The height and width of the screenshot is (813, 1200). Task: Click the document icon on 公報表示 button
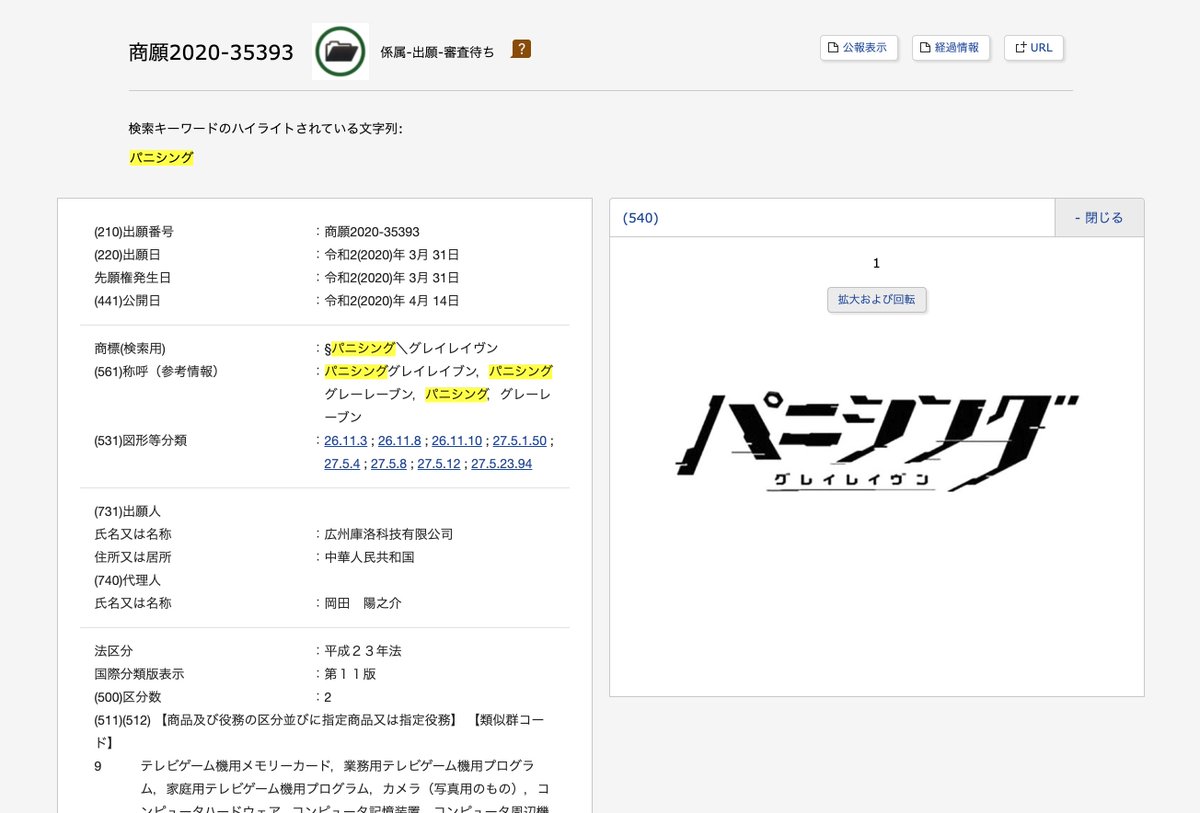pyautogui.click(x=833, y=47)
